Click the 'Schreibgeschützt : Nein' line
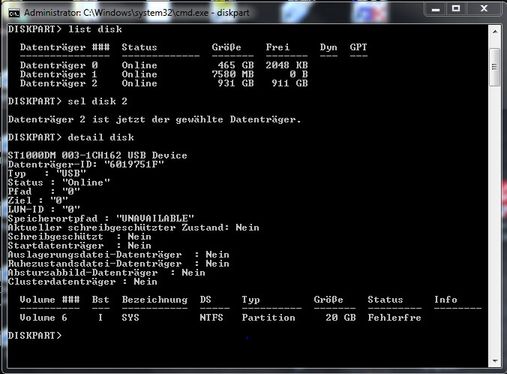The width and height of the screenshot is (507, 374). (x=80, y=236)
